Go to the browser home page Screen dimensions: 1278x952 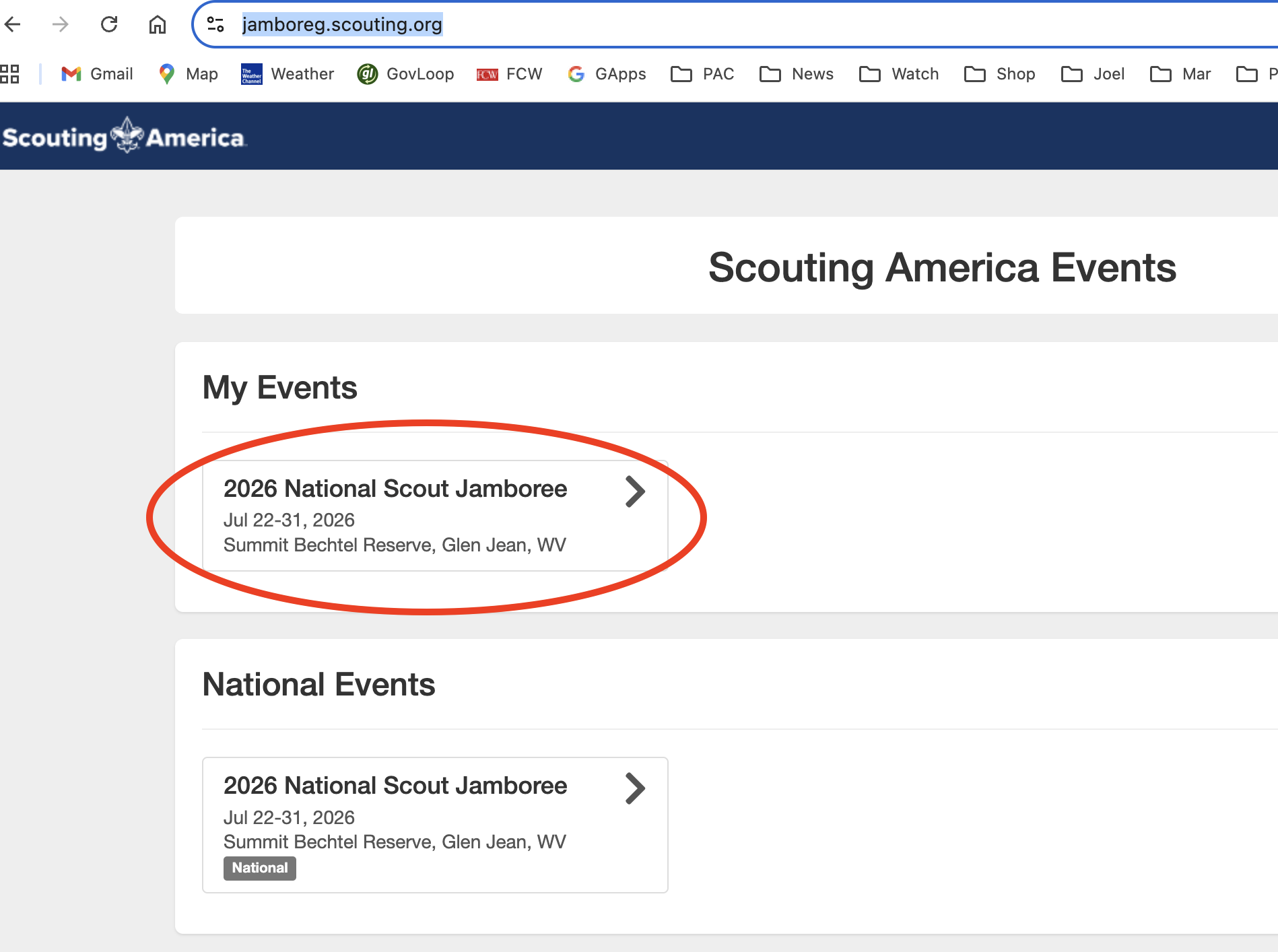[x=158, y=25]
